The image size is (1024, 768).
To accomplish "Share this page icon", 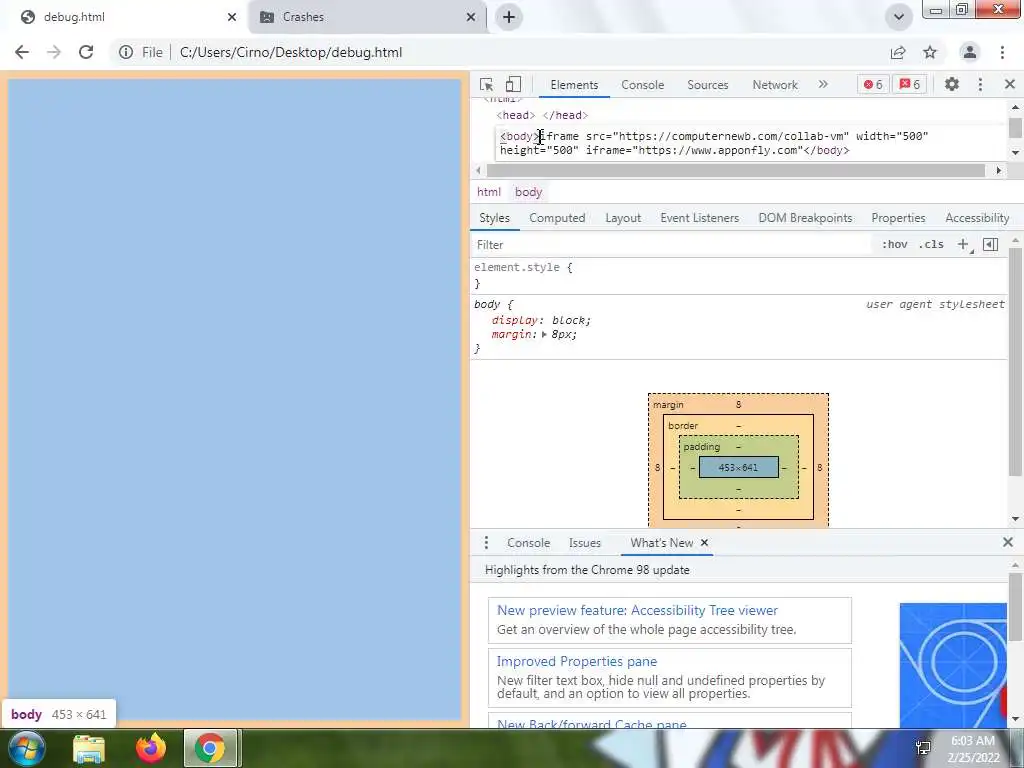I will click(898, 52).
